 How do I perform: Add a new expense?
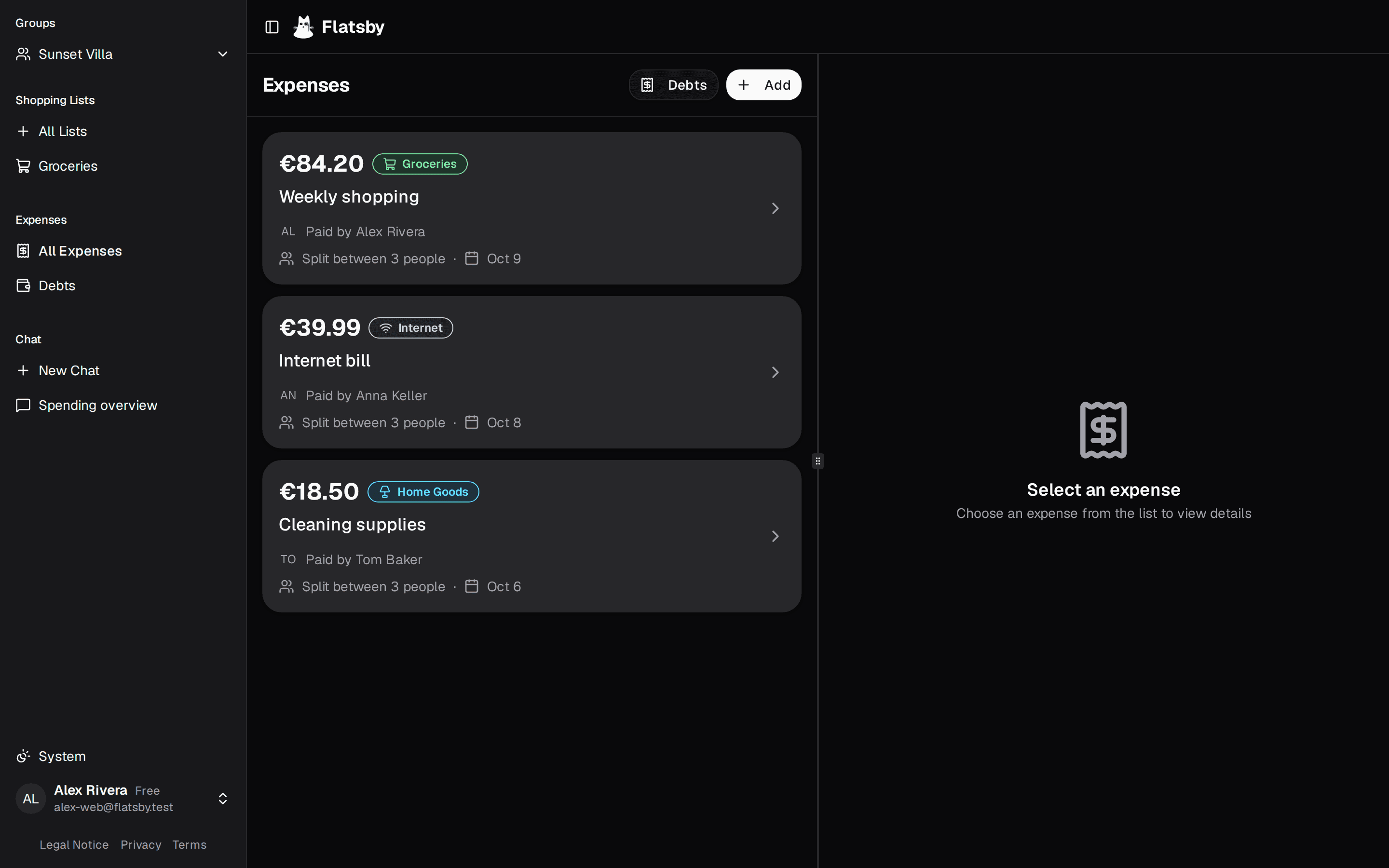(x=763, y=85)
